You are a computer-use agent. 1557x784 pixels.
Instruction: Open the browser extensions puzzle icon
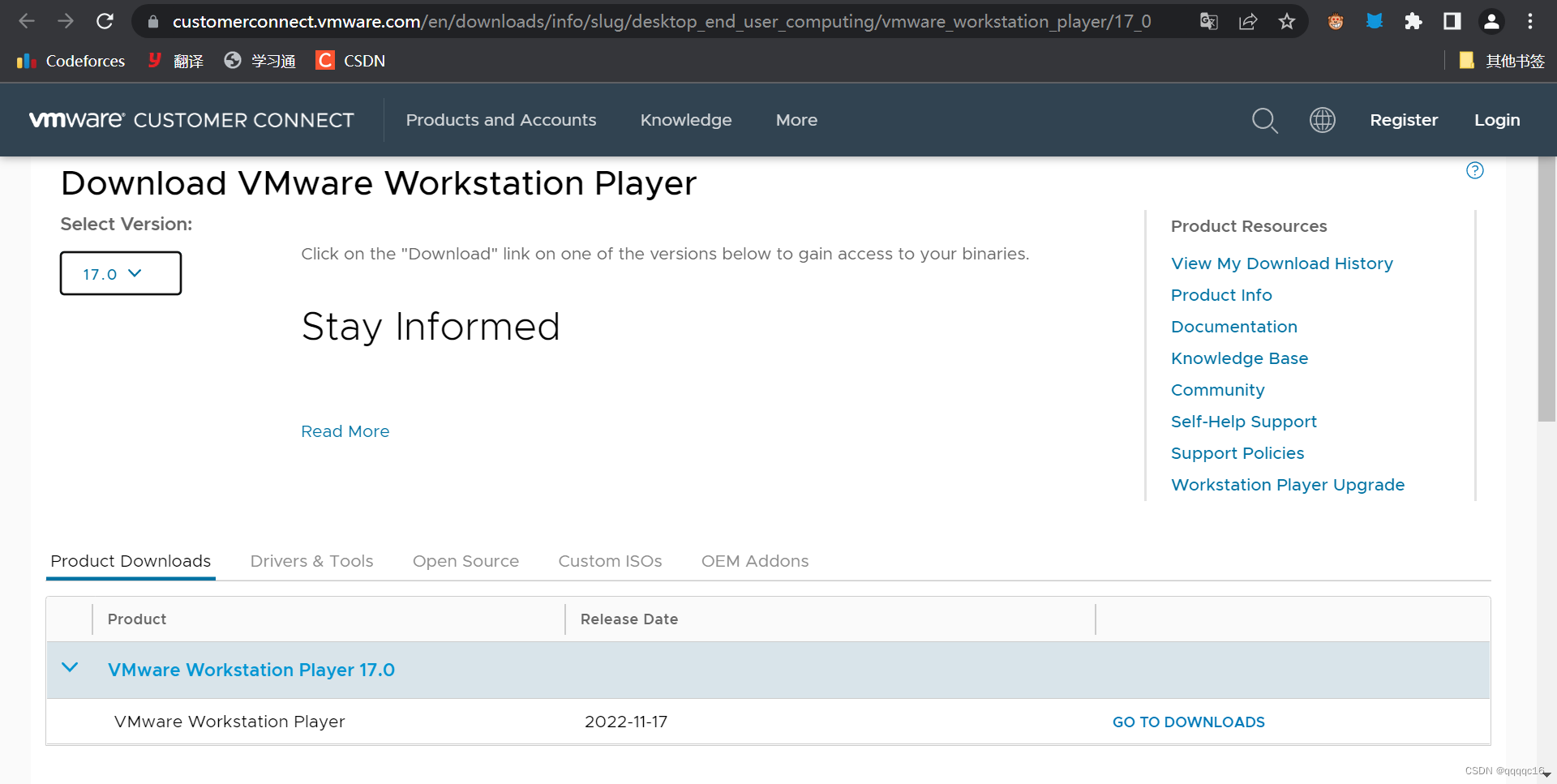[1413, 21]
